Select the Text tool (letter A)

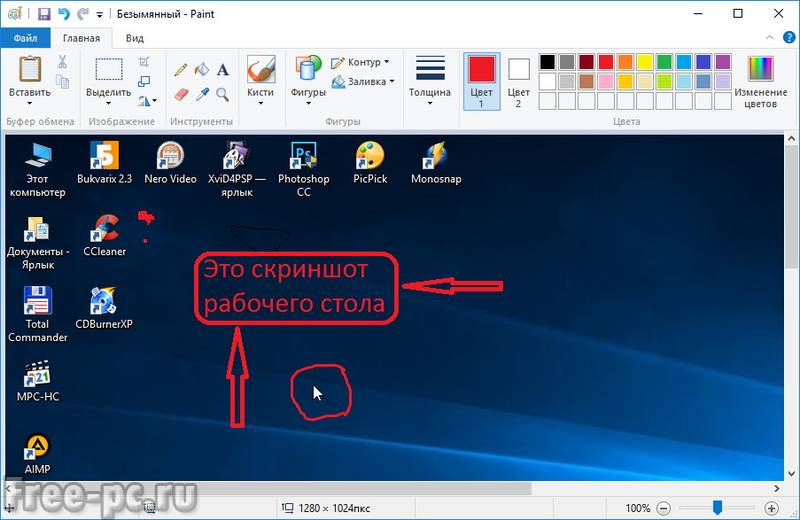pos(222,69)
